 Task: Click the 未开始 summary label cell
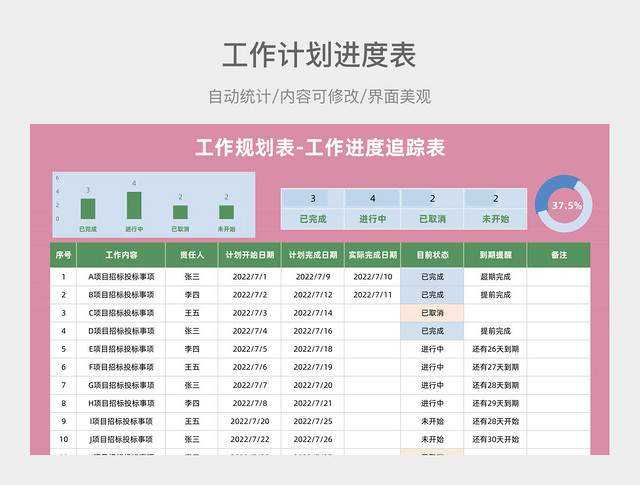click(x=496, y=219)
